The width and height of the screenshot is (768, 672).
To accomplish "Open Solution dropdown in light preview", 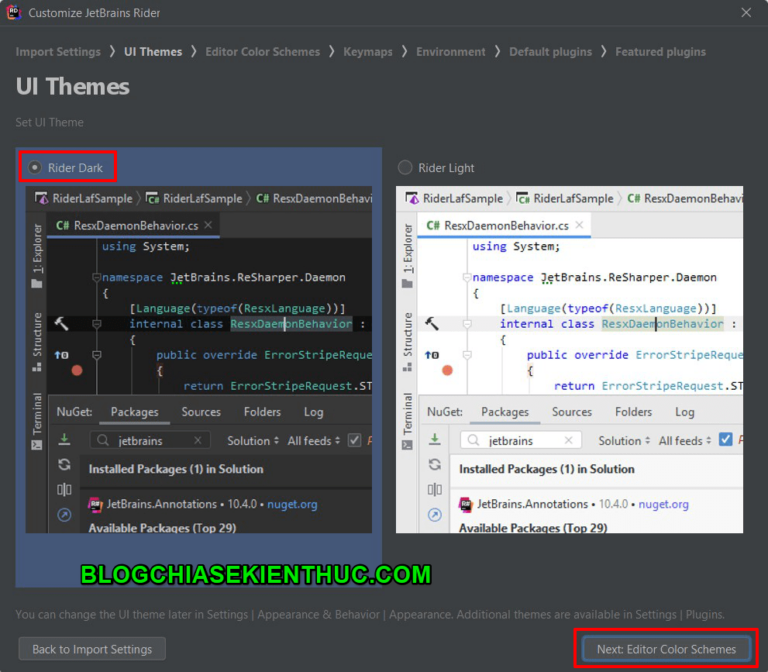I will (624, 441).
